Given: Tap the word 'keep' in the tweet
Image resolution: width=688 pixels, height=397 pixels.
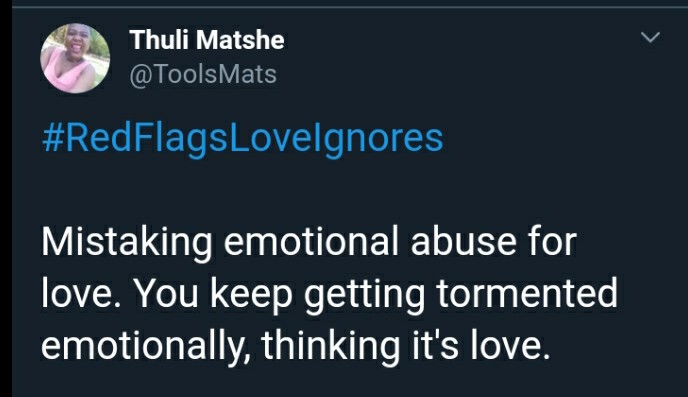Looking at the screenshot, I should (251, 296).
